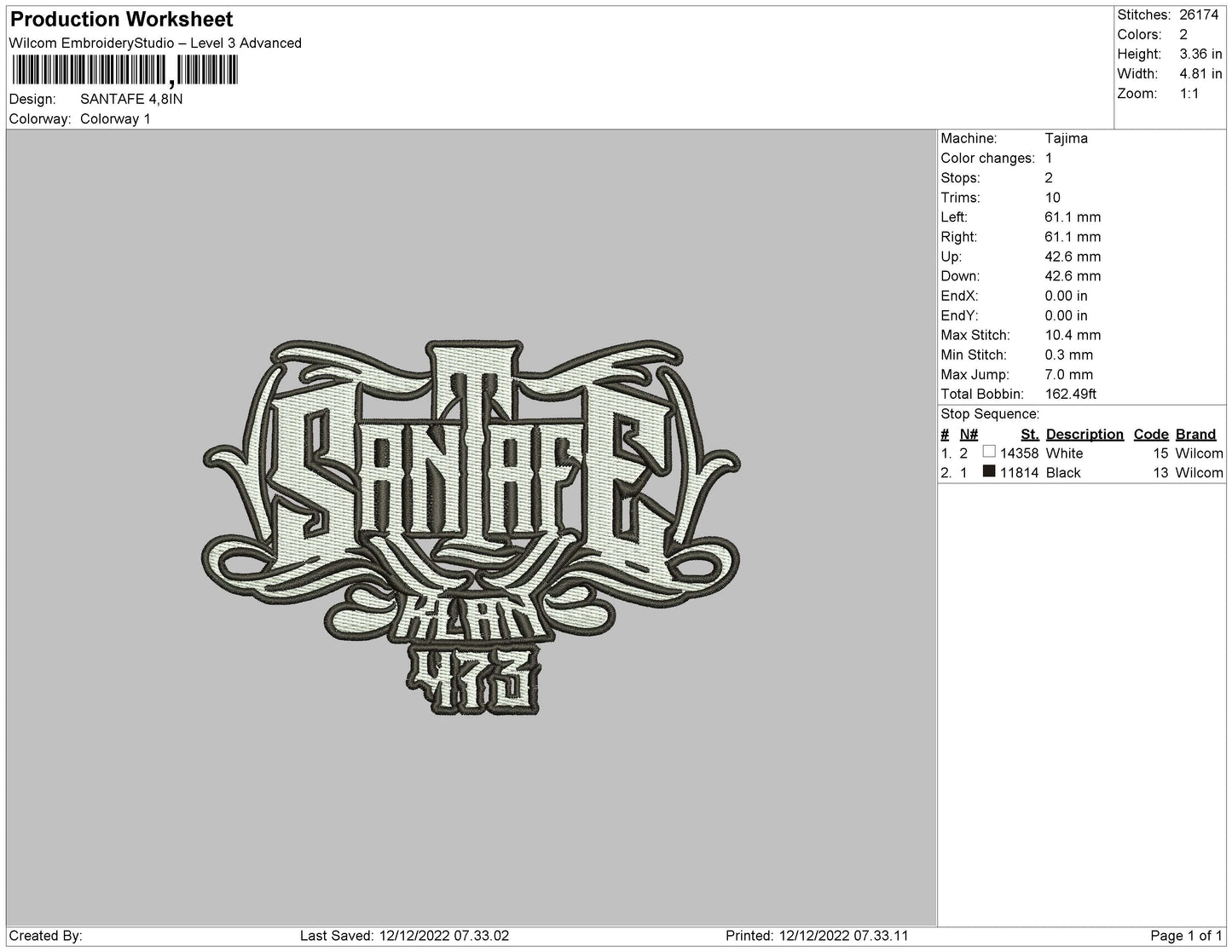1232x952 pixels.
Task: Click the Wilcom EmbroideryStudio – Level 3 Advanced text
Action: [155, 43]
